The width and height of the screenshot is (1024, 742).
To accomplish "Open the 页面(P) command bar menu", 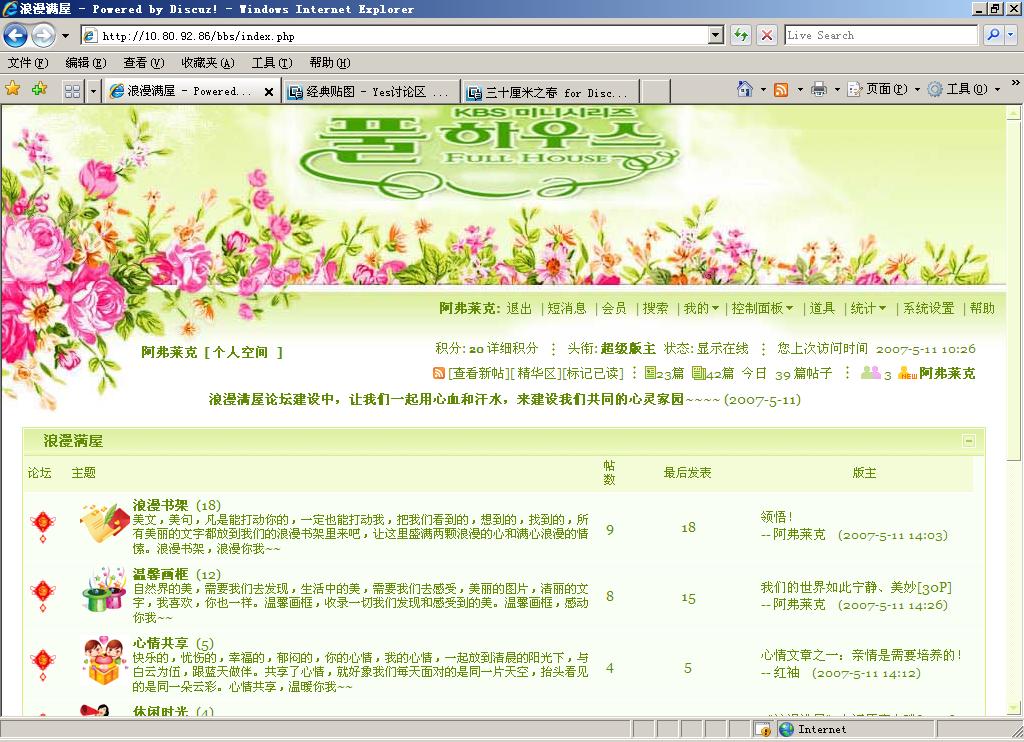I will click(x=883, y=89).
